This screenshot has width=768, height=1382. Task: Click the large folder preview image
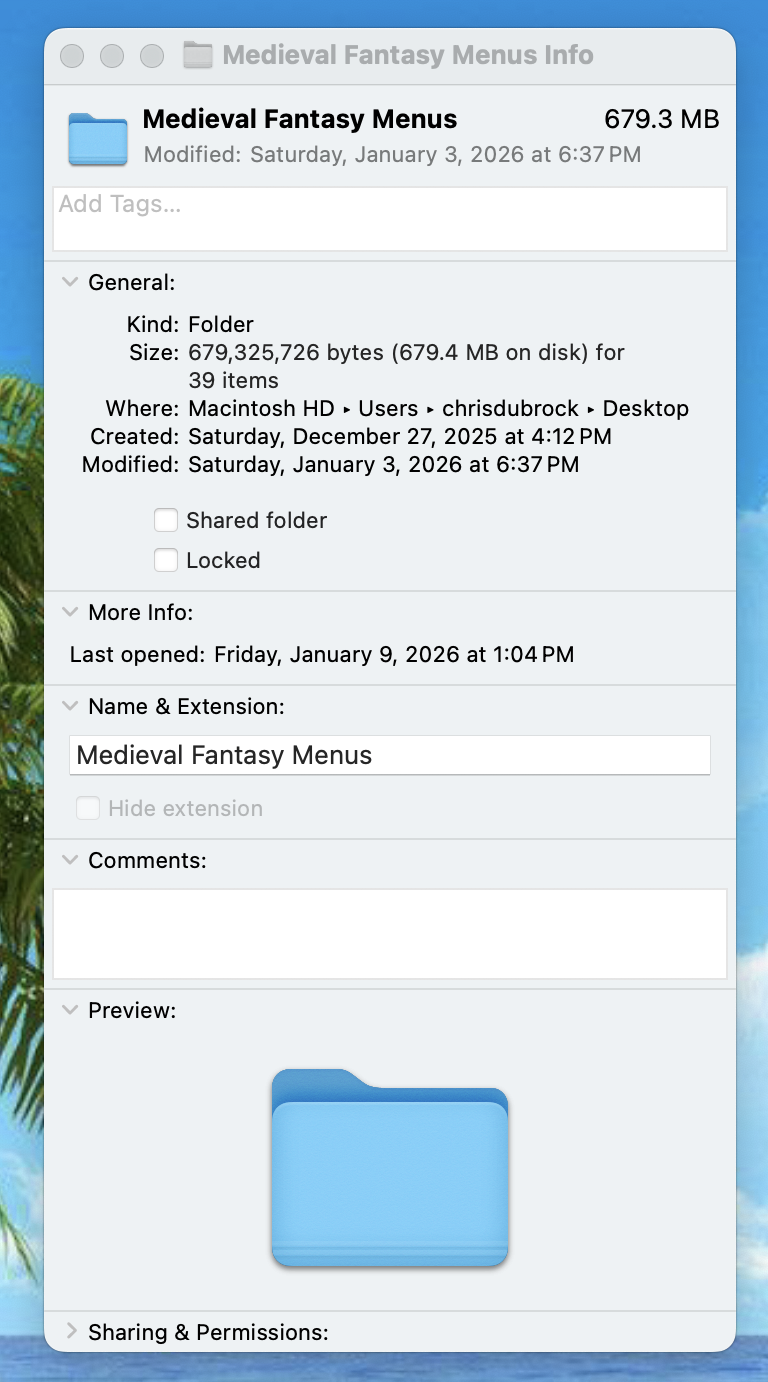(390, 1167)
